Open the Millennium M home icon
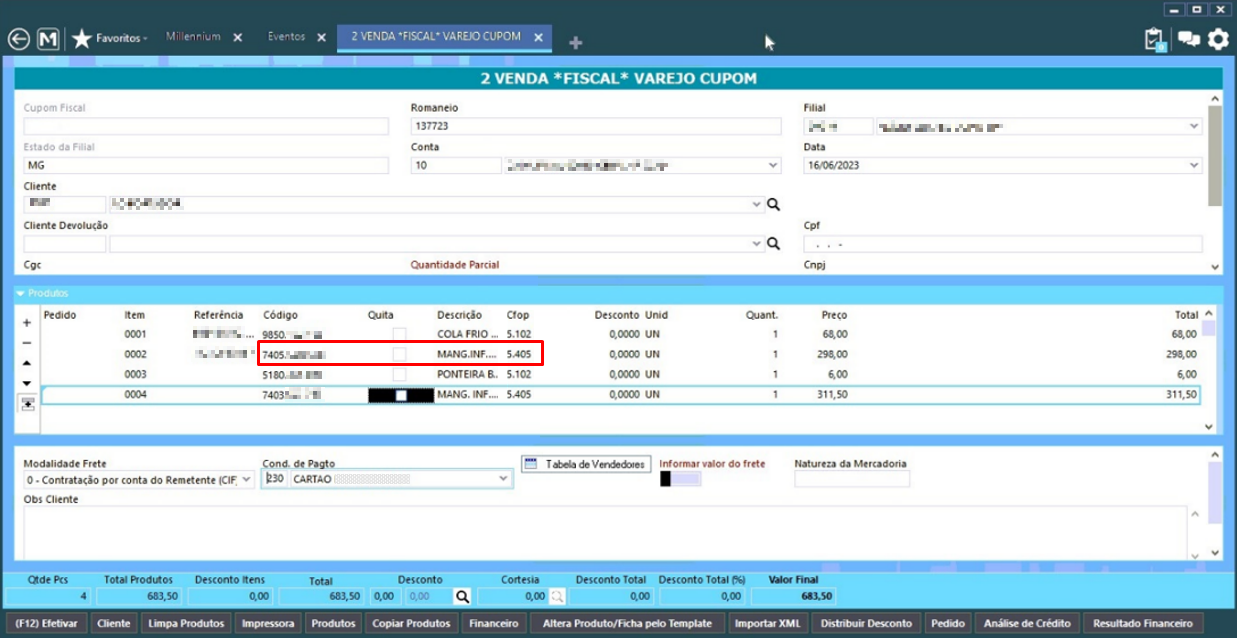The image size is (1237, 638). pyautogui.click(x=48, y=39)
